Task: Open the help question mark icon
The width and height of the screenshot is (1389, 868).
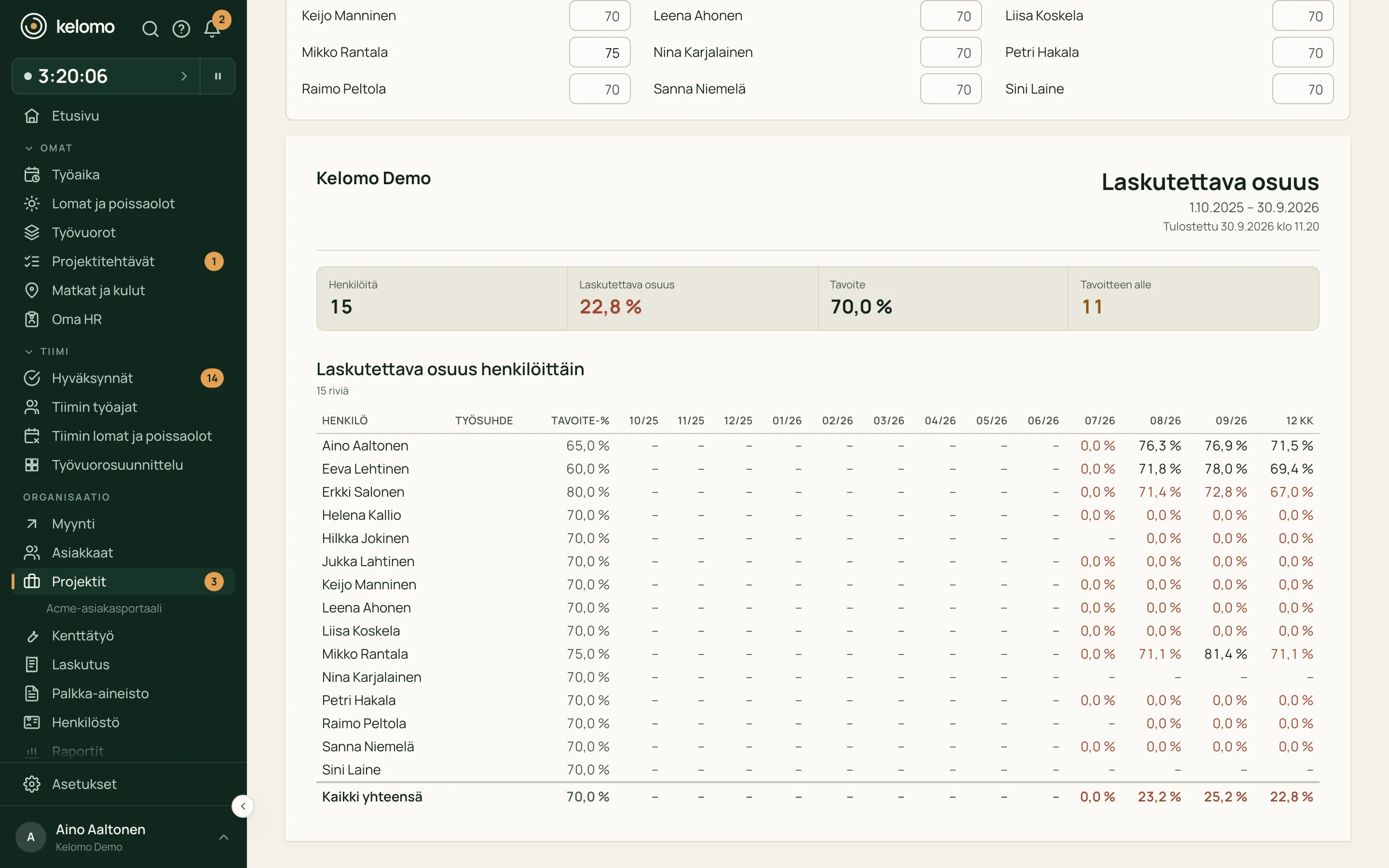Action: pos(181,29)
